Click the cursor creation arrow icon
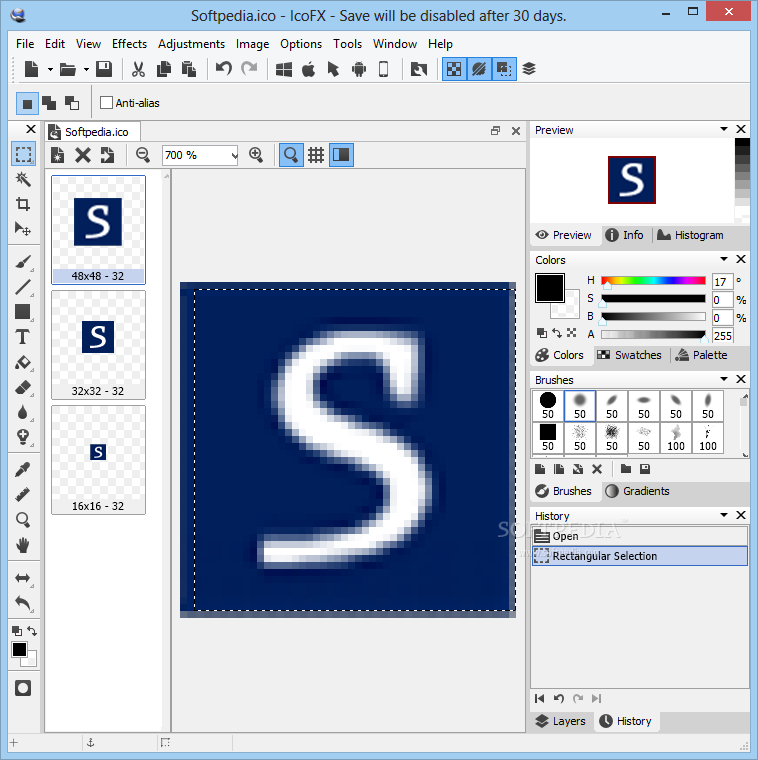Screen dimensions: 758x760 click(x=333, y=69)
